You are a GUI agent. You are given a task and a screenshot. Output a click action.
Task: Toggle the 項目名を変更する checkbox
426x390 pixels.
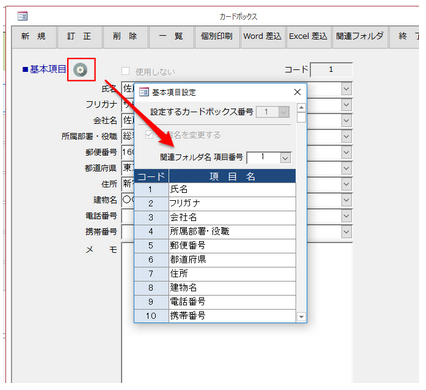pos(149,135)
